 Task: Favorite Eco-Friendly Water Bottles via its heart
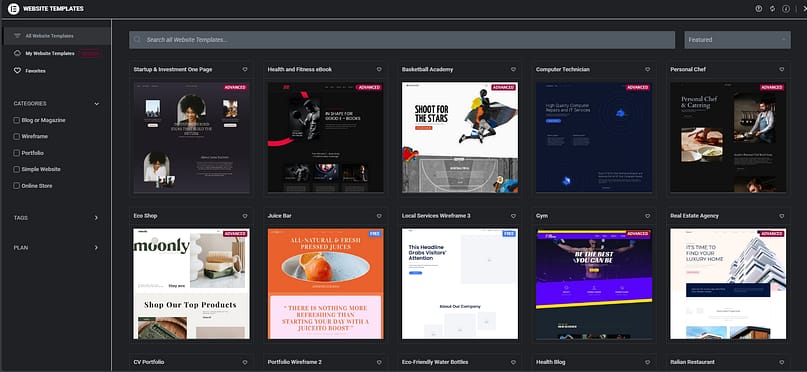513,362
